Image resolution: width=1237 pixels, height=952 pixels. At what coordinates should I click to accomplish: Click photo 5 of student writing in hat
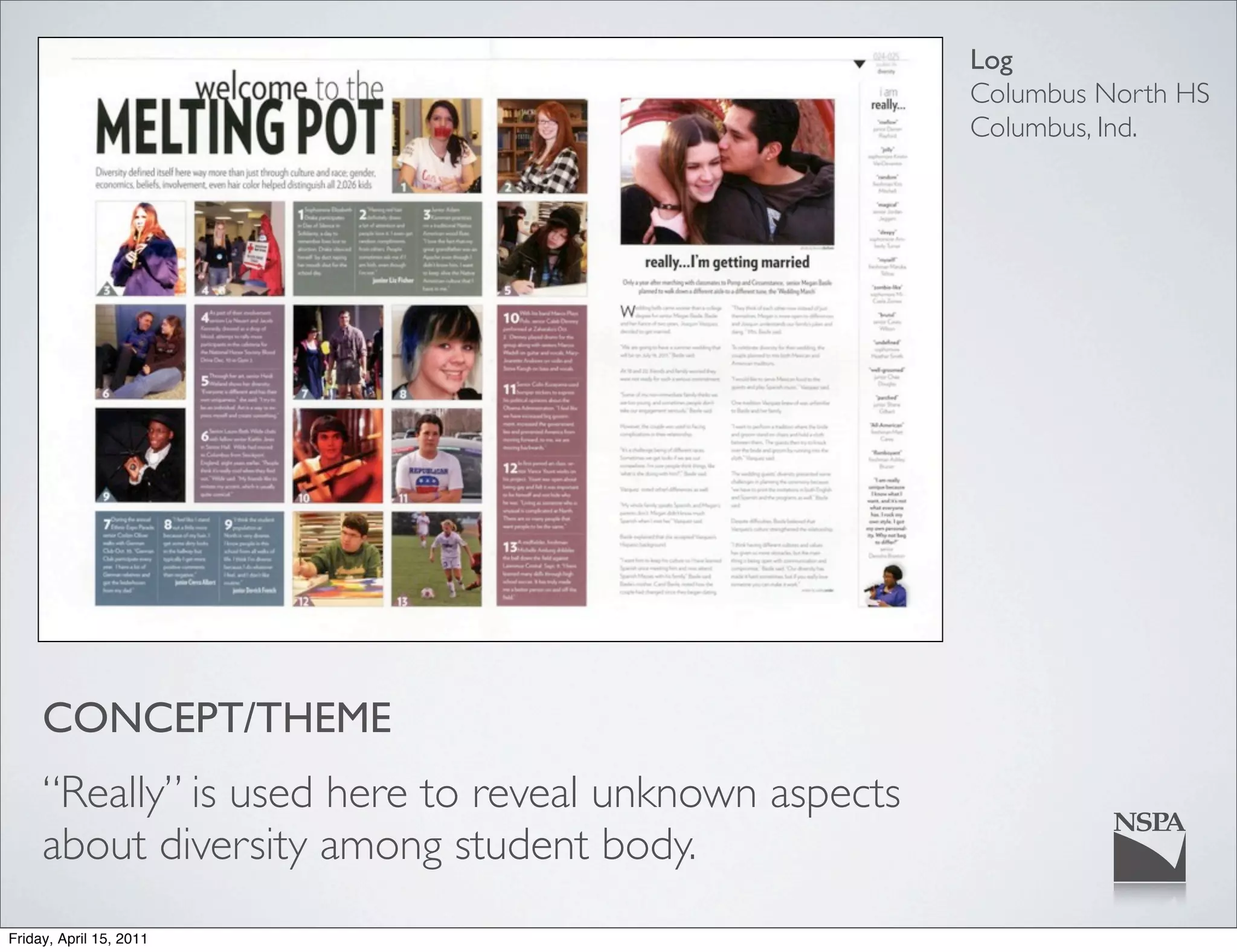[x=542, y=249]
